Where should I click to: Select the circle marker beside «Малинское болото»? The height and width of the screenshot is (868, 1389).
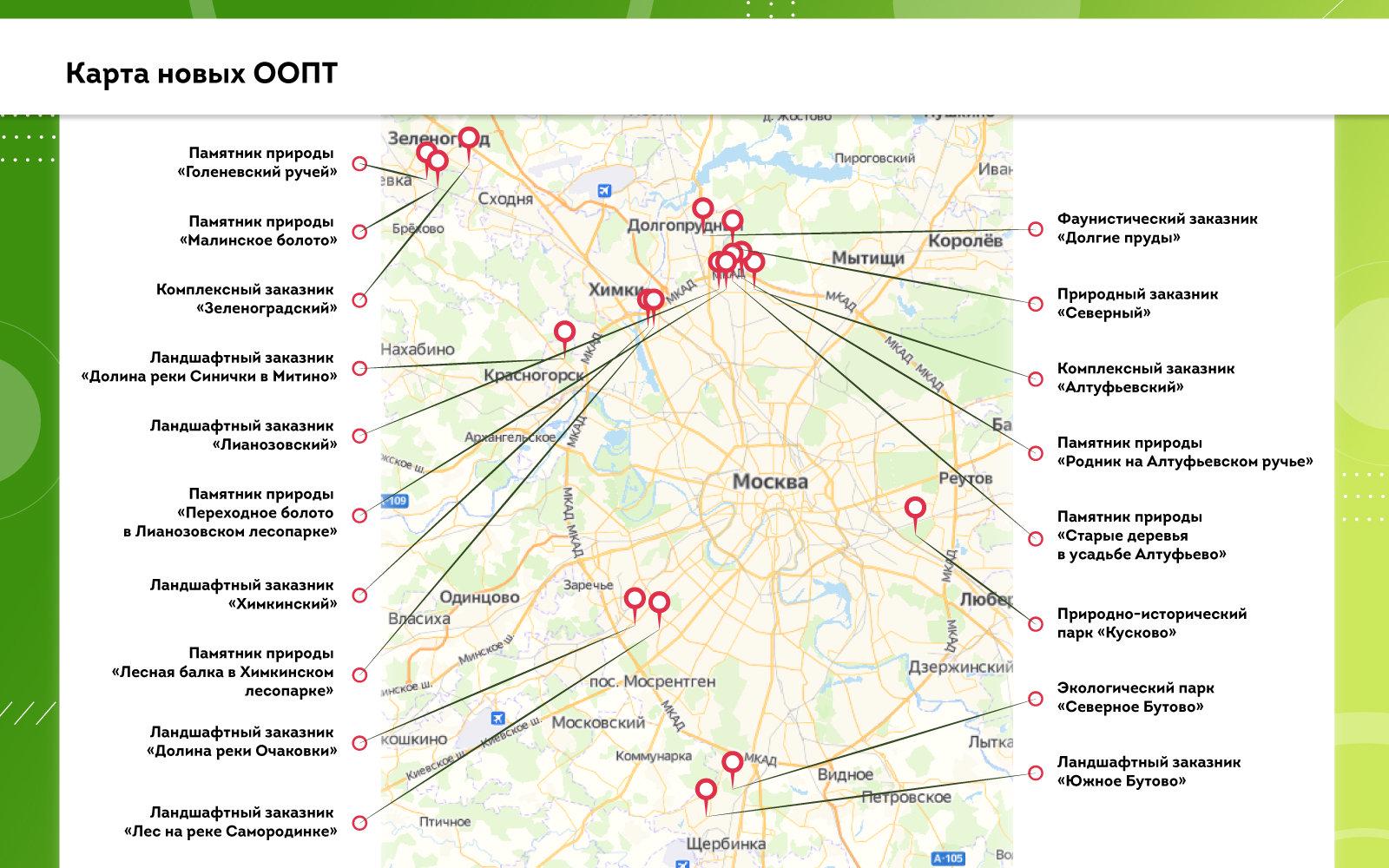pos(359,232)
